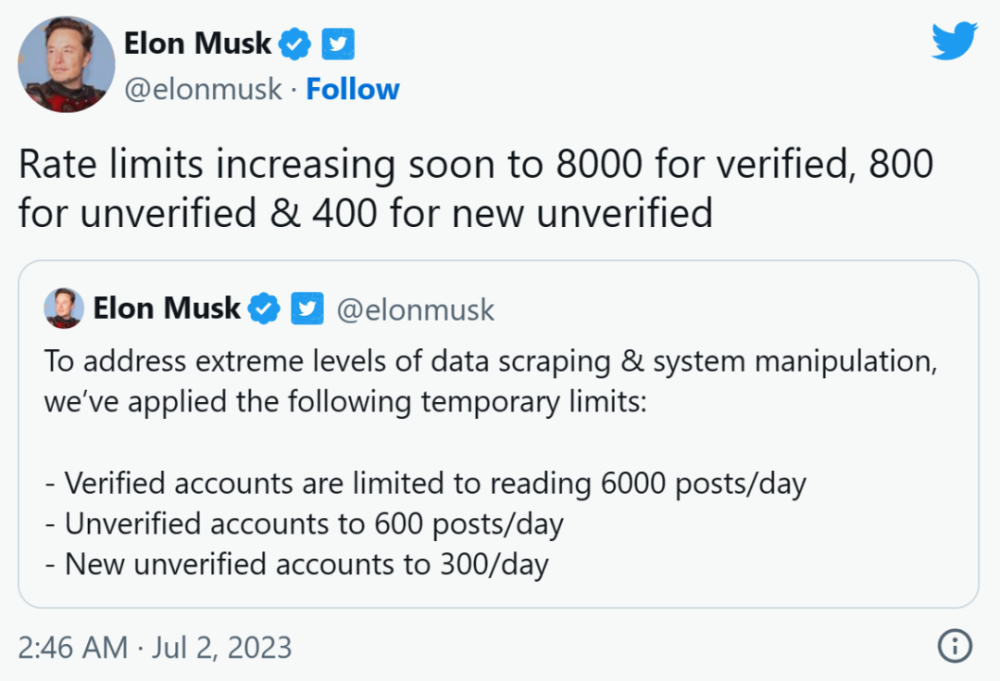The height and width of the screenshot is (681, 1000).
Task: Click the small avatar in the quoted tweet
Action: (x=64, y=309)
